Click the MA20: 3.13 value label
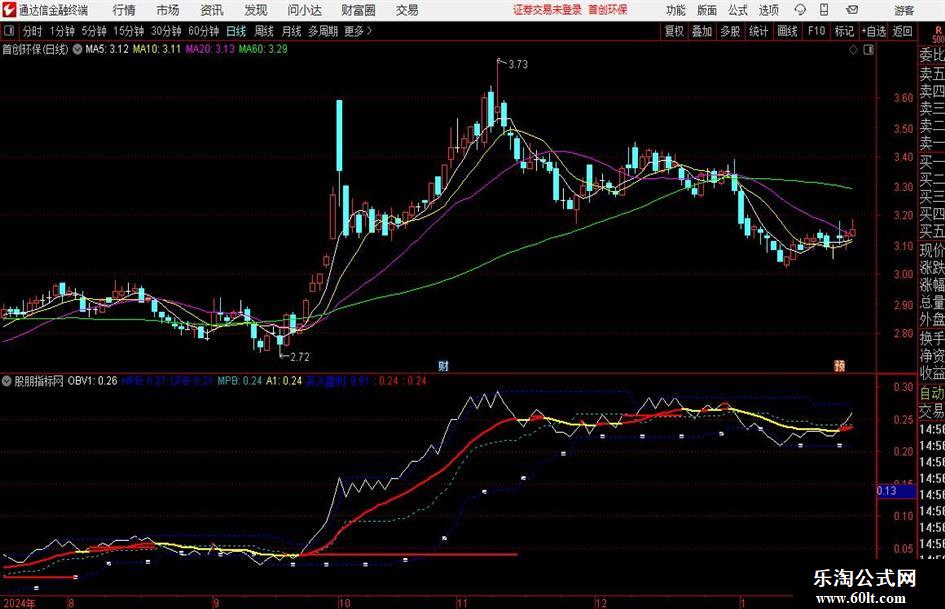This screenshot has width=945, height=609. click(x=210, y=49)
